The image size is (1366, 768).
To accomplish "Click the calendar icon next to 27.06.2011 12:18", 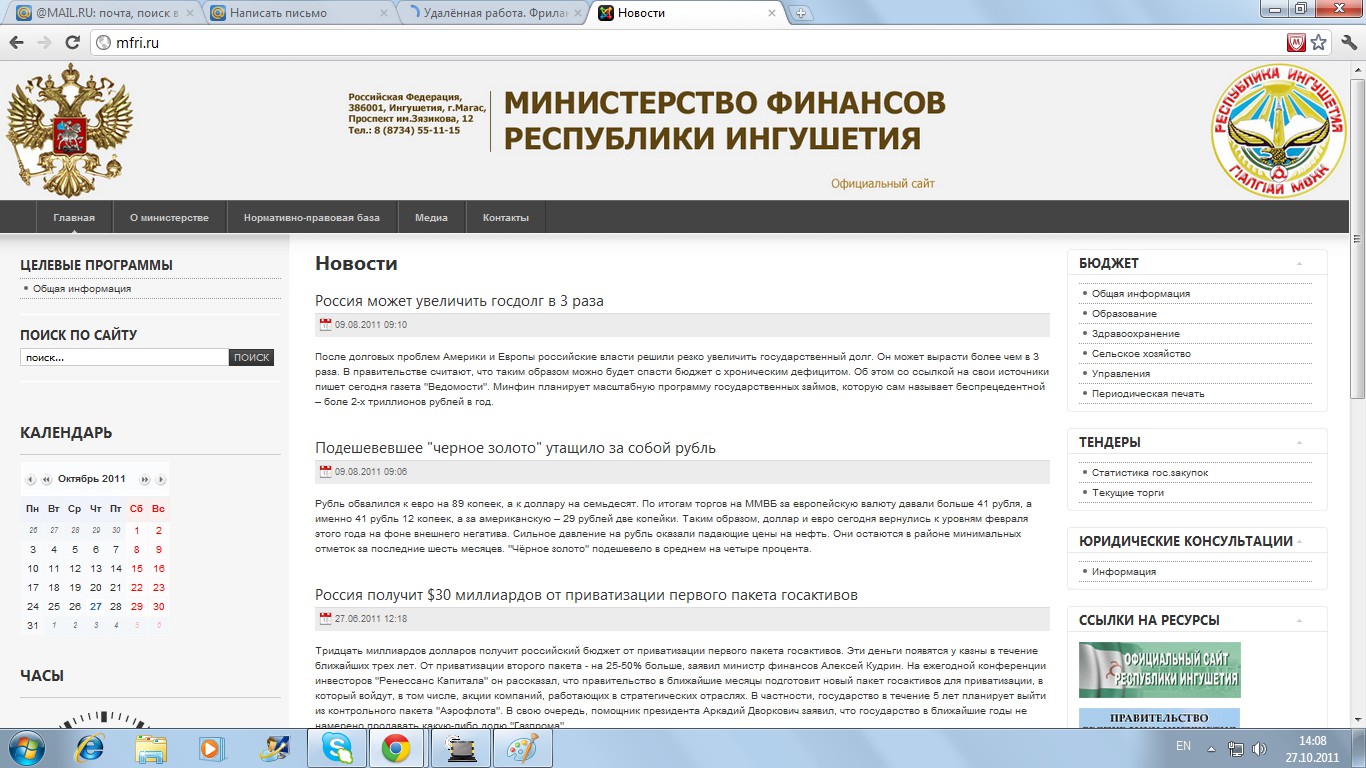I will tap(325, 619).
